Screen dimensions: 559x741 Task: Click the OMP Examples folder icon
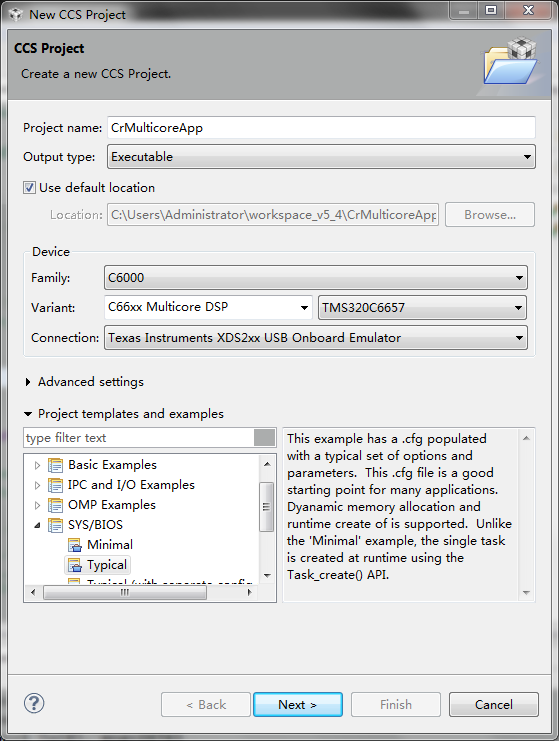click(55, 505)
